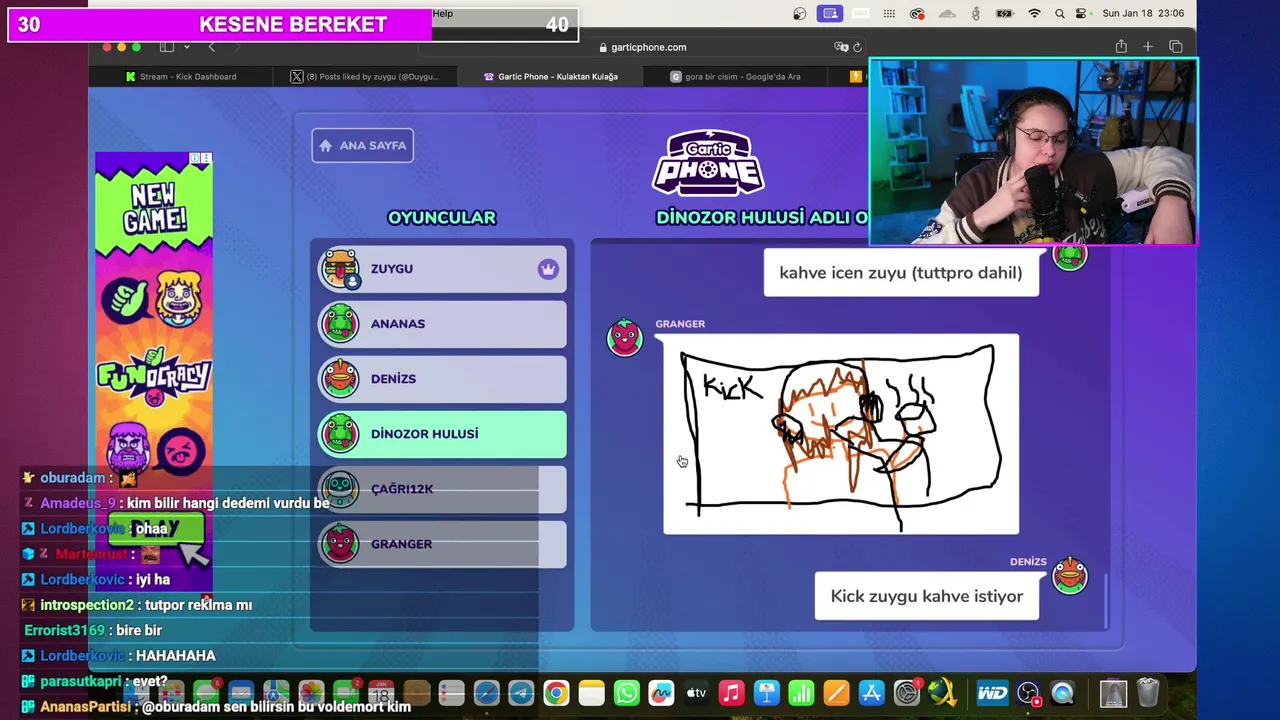Click Çağrı12K's robot avatar icon
The image size is (1280, 720).
[x=340, y=489]
